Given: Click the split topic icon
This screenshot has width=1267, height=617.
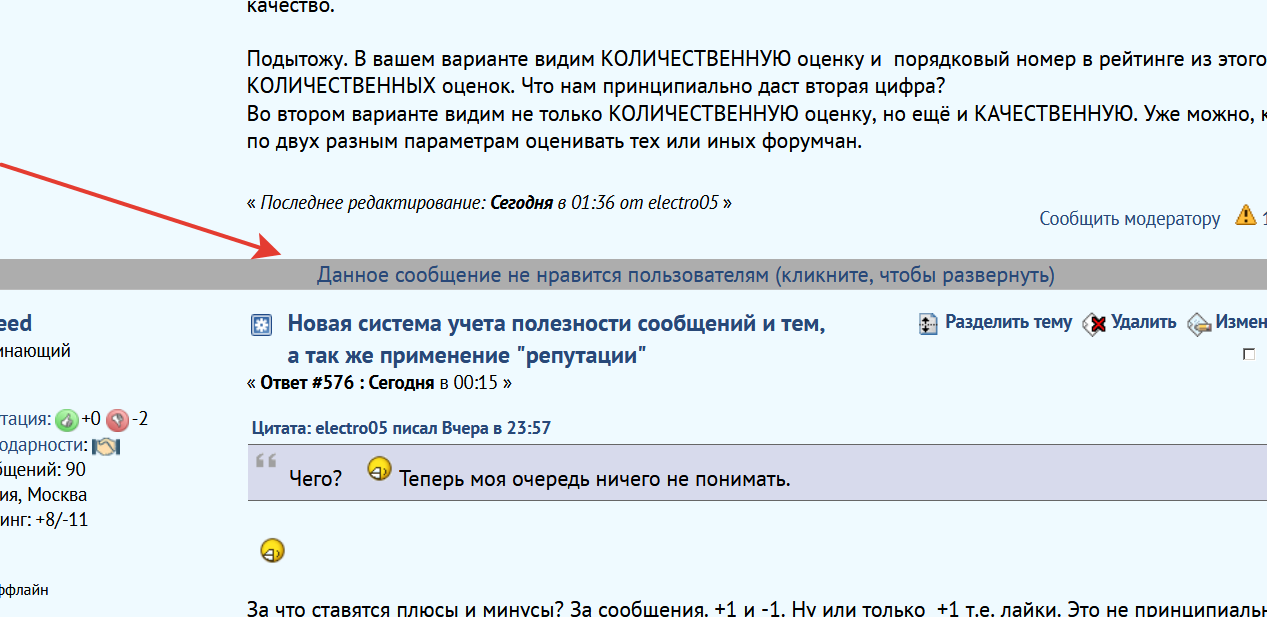Looking at the screenshot, I should point(928,323).
